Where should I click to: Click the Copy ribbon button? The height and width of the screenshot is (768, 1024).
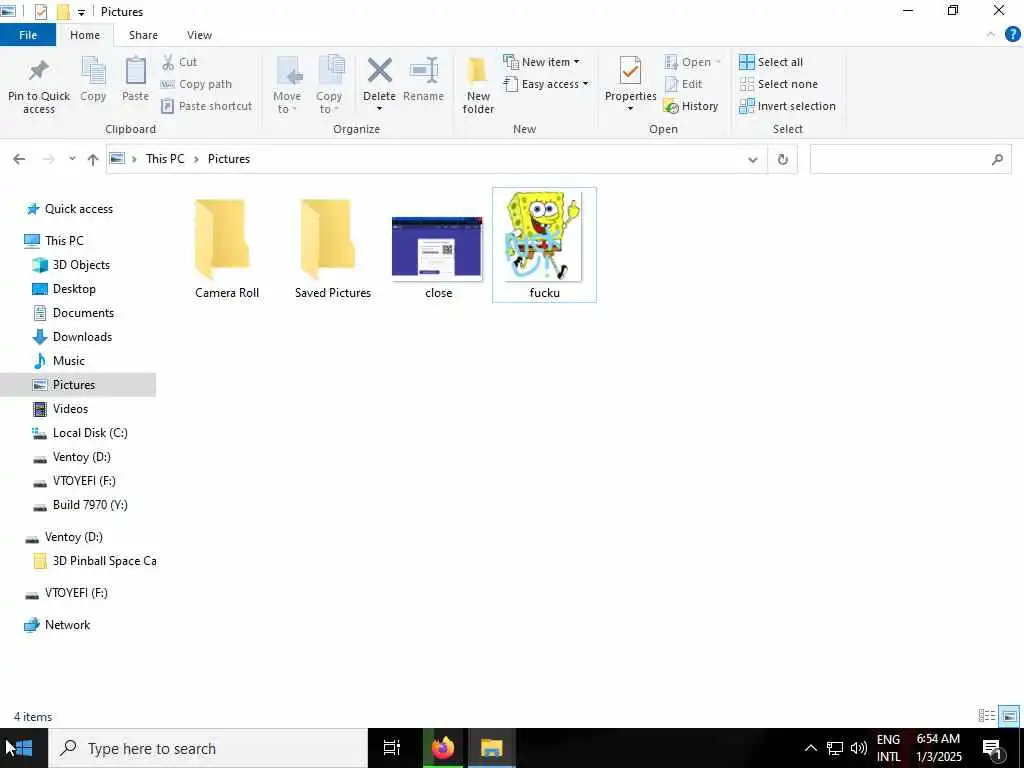[93, 79]
